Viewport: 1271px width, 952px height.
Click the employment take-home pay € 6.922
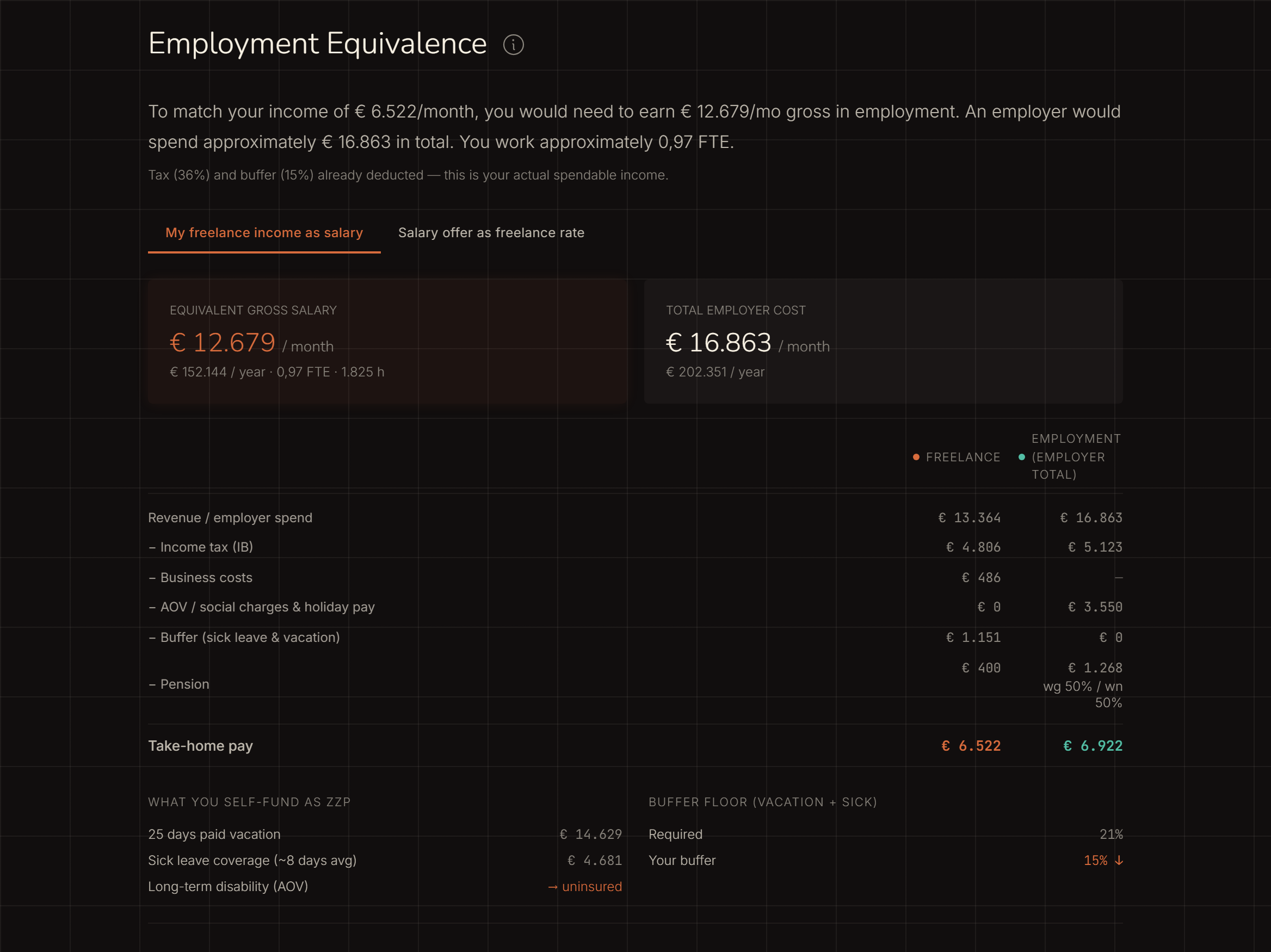1093,746
